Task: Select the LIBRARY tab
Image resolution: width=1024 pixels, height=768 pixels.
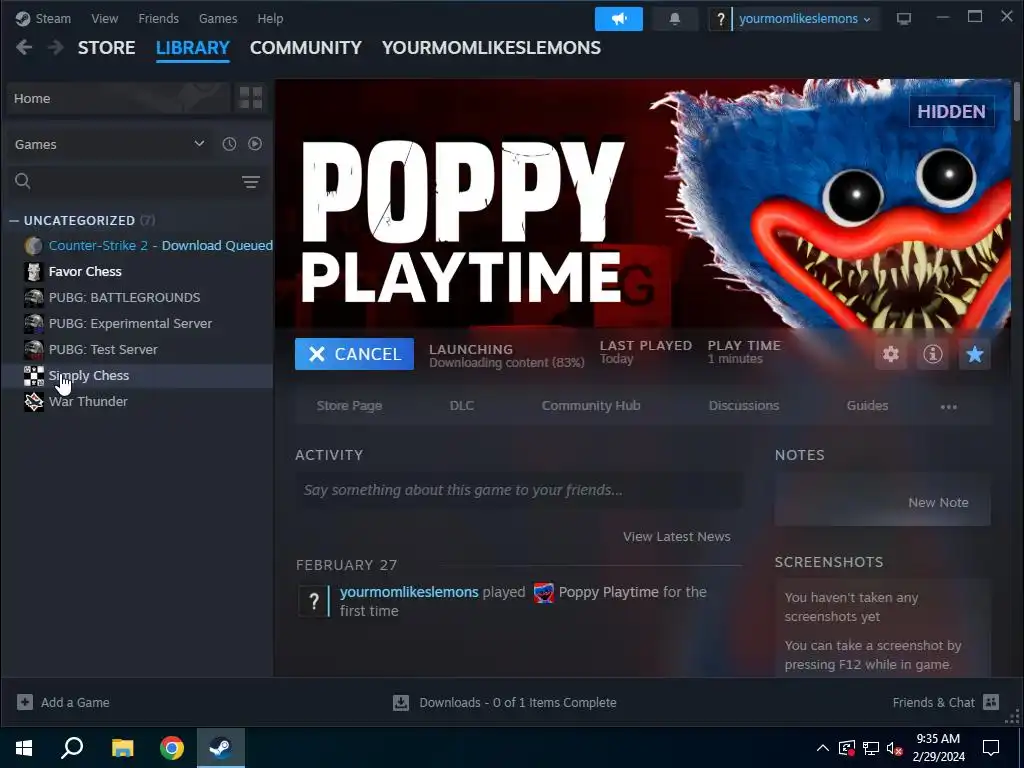Action: point(193,48)
